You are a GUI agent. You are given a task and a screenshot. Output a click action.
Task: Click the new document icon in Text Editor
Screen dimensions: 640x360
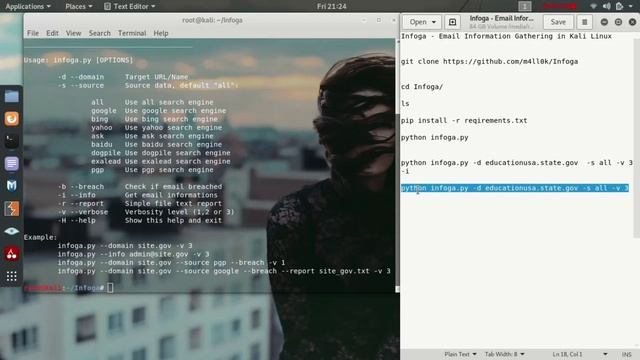point(452,22)
